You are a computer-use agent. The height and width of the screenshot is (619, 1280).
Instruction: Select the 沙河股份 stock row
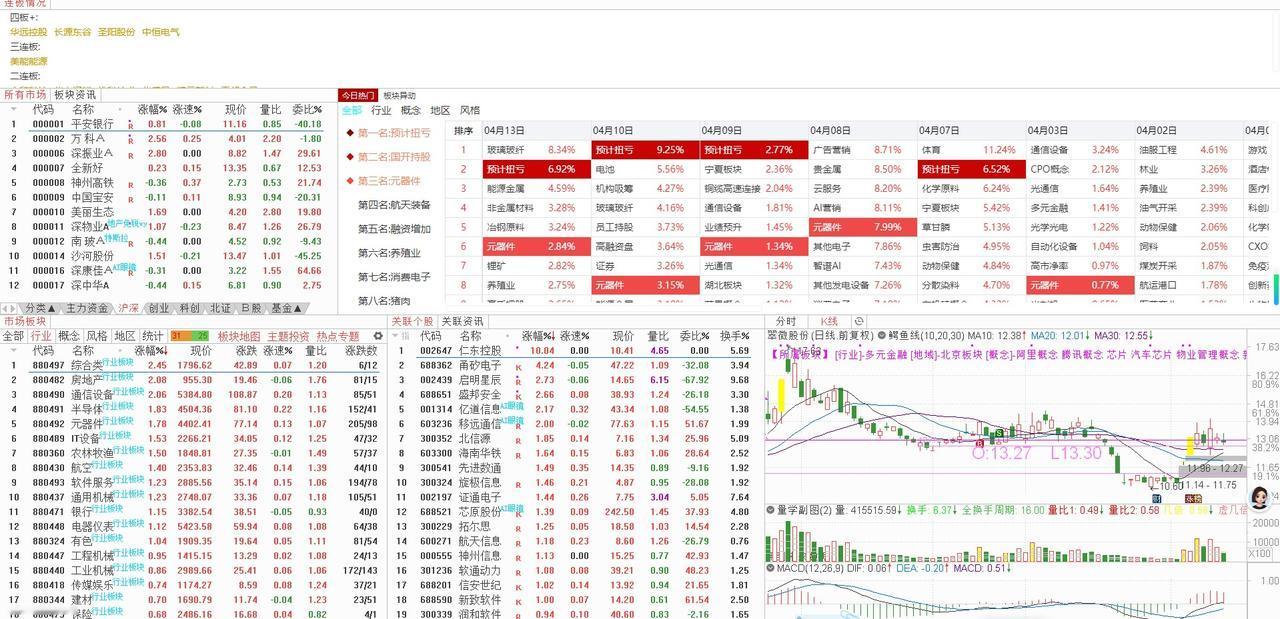coord(165,256)
